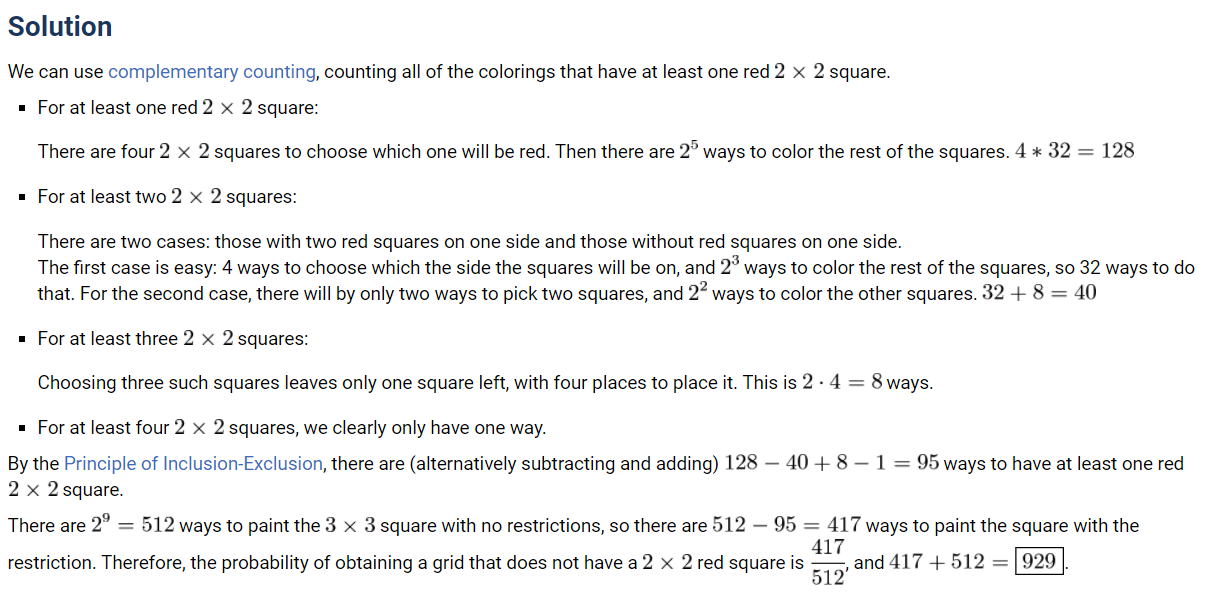The width and height of the screenshot is (1212, 605).
Task: Click the boxed answer 929
Action: pos(1040,561)
